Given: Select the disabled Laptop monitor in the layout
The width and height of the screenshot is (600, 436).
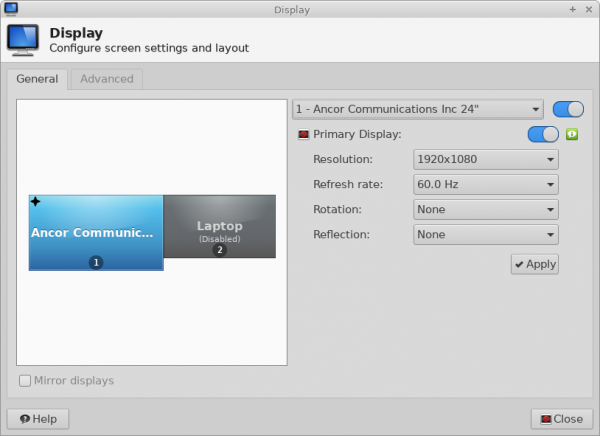Looking at the screenshot, I should point(220,226).
